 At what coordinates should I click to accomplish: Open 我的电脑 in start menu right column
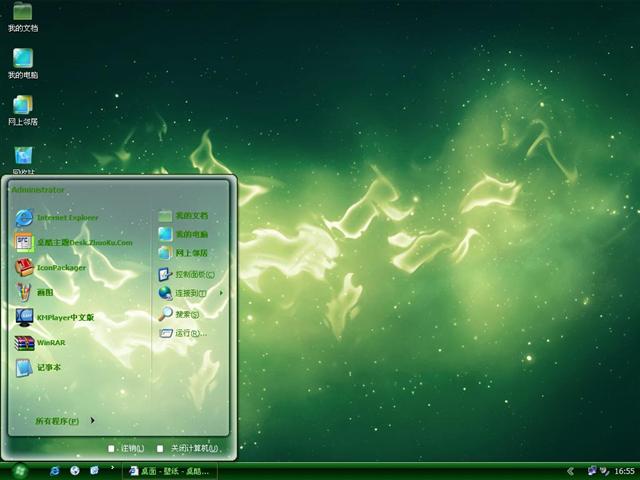pos(183,234)
